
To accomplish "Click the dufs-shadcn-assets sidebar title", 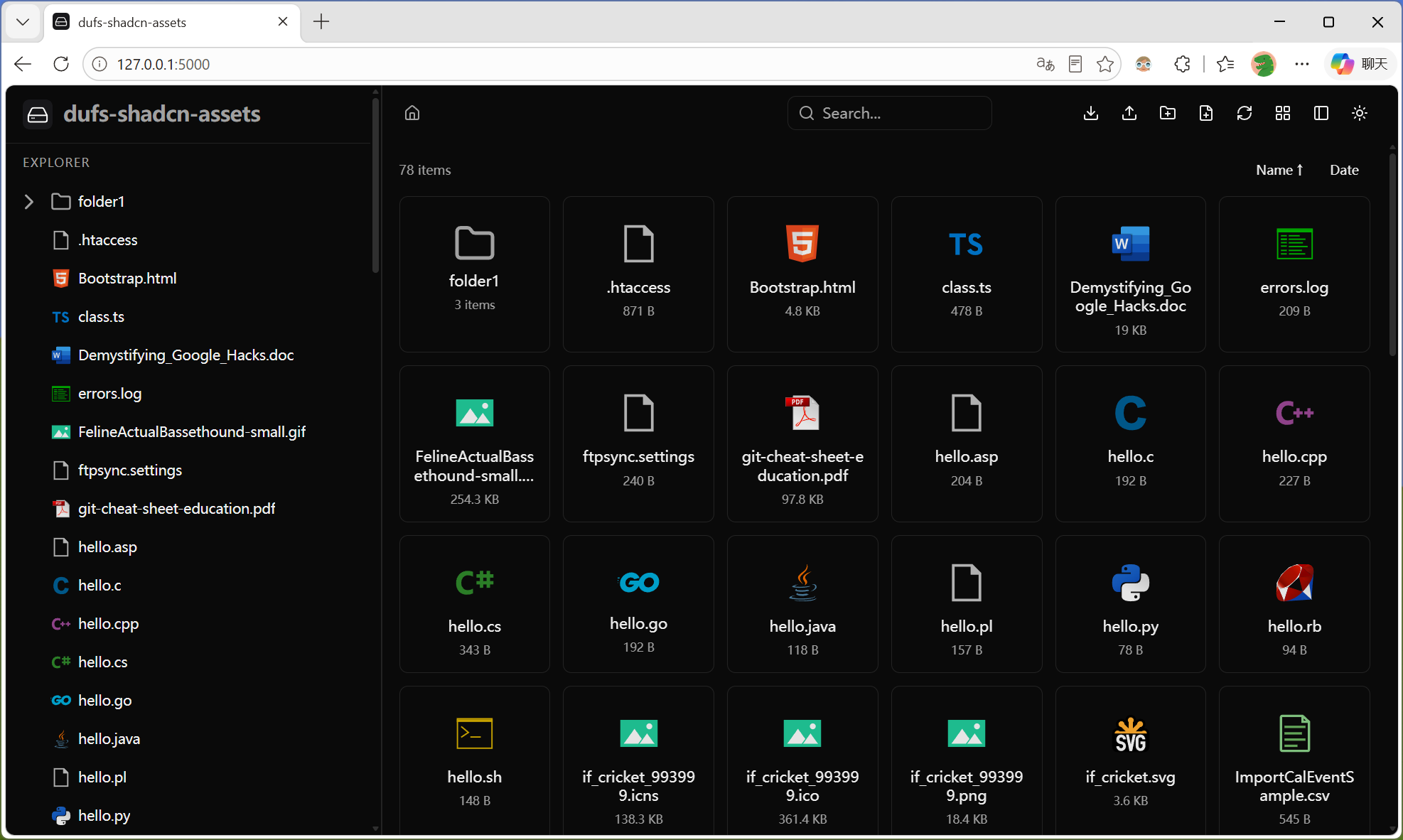I will click(x=162, y=114).
